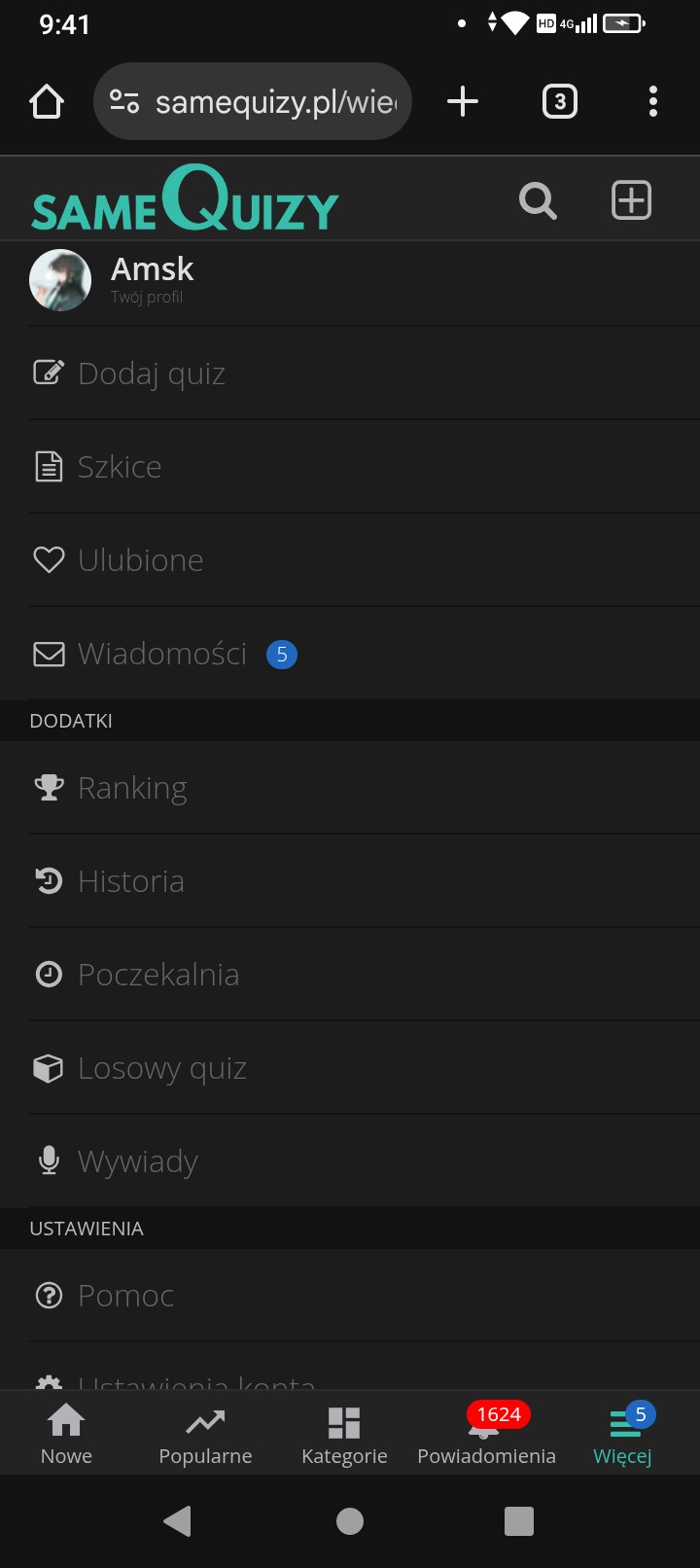
Task: Open new browser tab with plus
Action: coord(463,101)
